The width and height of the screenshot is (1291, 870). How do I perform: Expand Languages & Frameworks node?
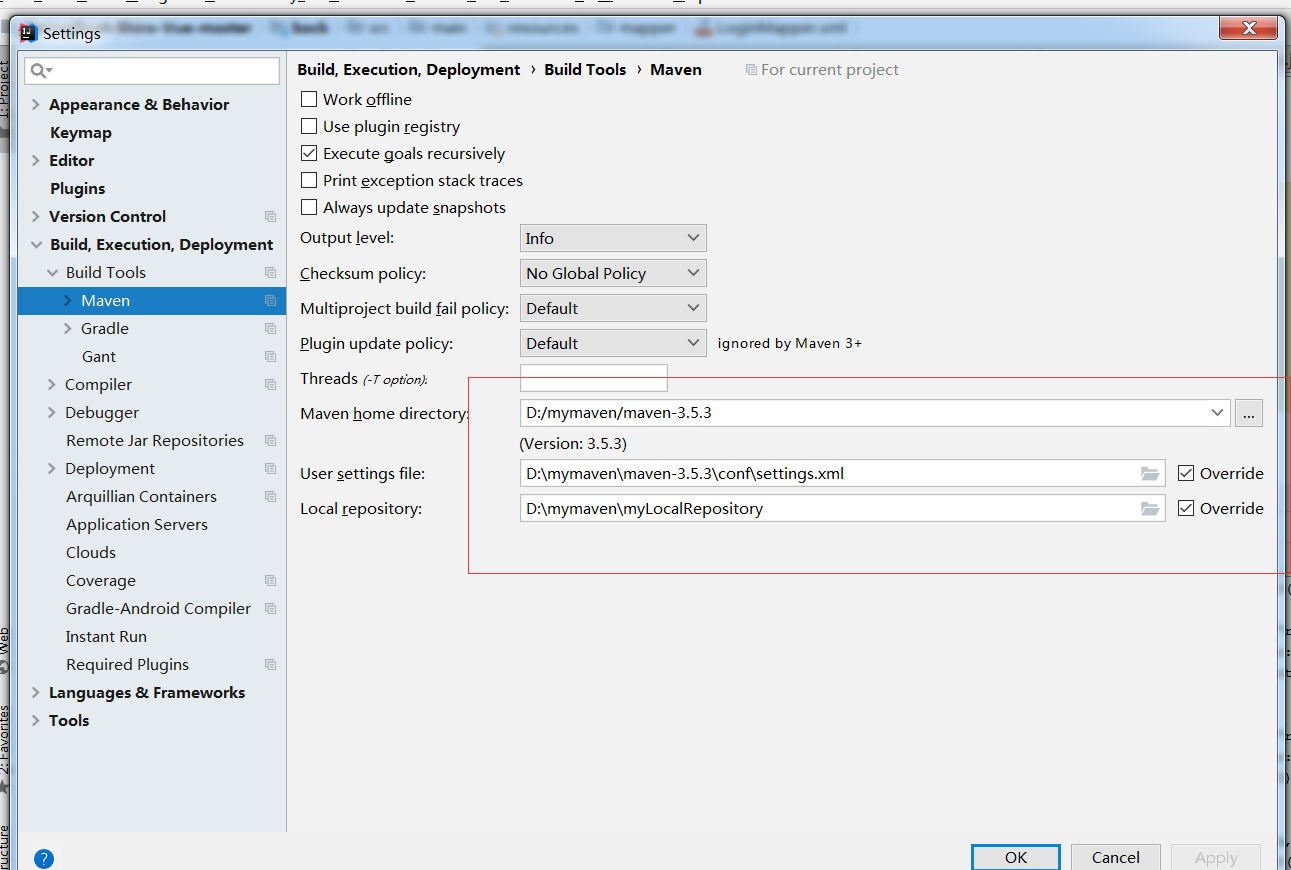coord(36,692)
